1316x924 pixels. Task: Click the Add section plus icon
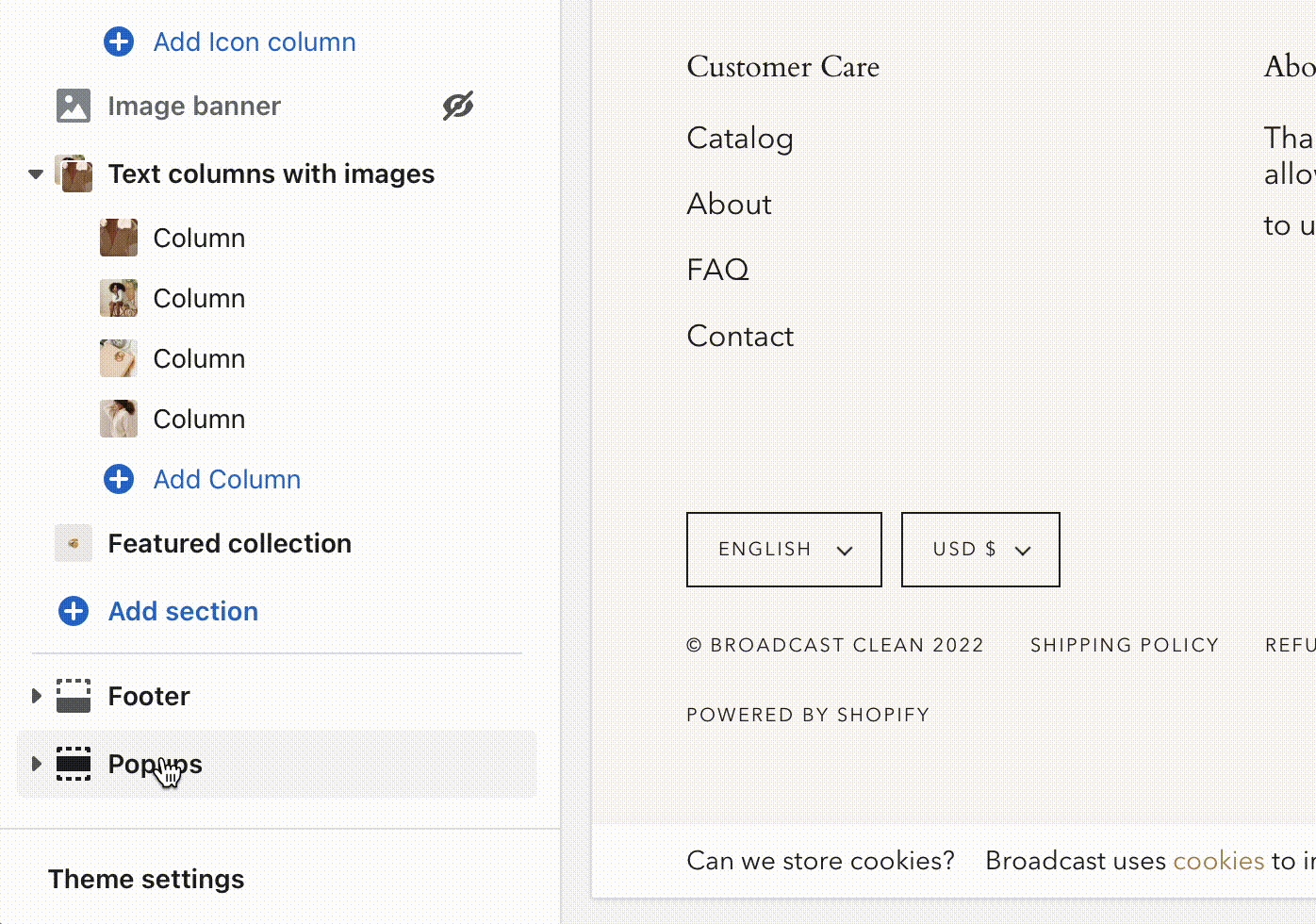click(x=74, y=612)
